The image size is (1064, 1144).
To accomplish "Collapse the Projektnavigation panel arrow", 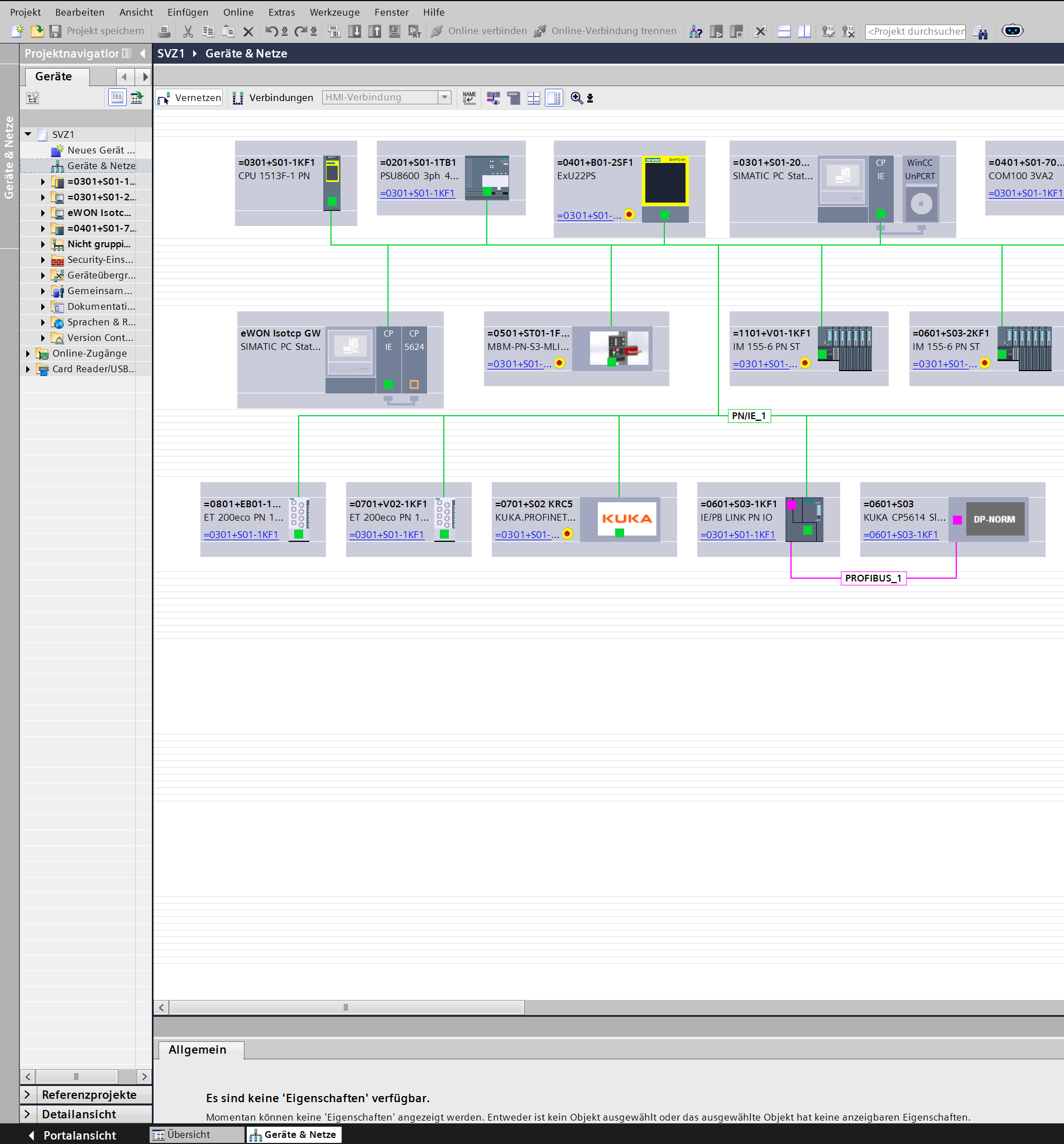I will pos(143,54).
